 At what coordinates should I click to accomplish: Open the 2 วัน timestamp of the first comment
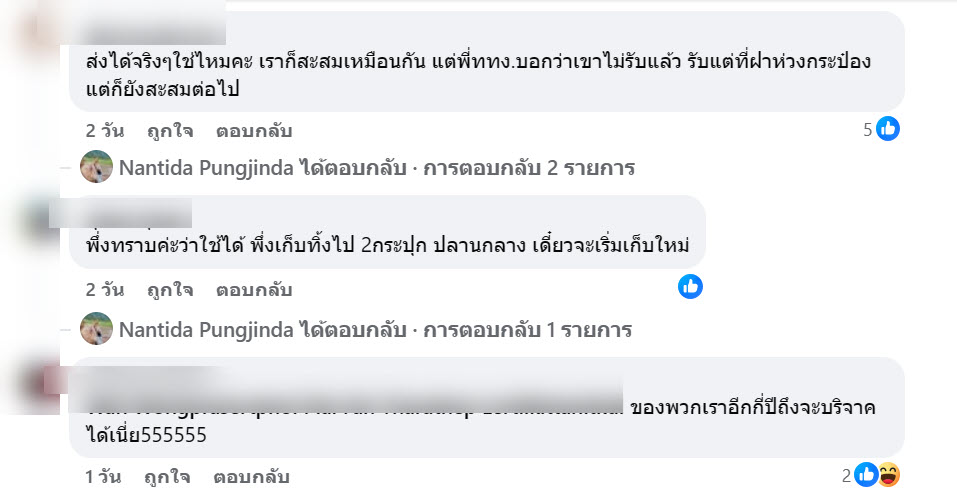click(x=104, y=131)
